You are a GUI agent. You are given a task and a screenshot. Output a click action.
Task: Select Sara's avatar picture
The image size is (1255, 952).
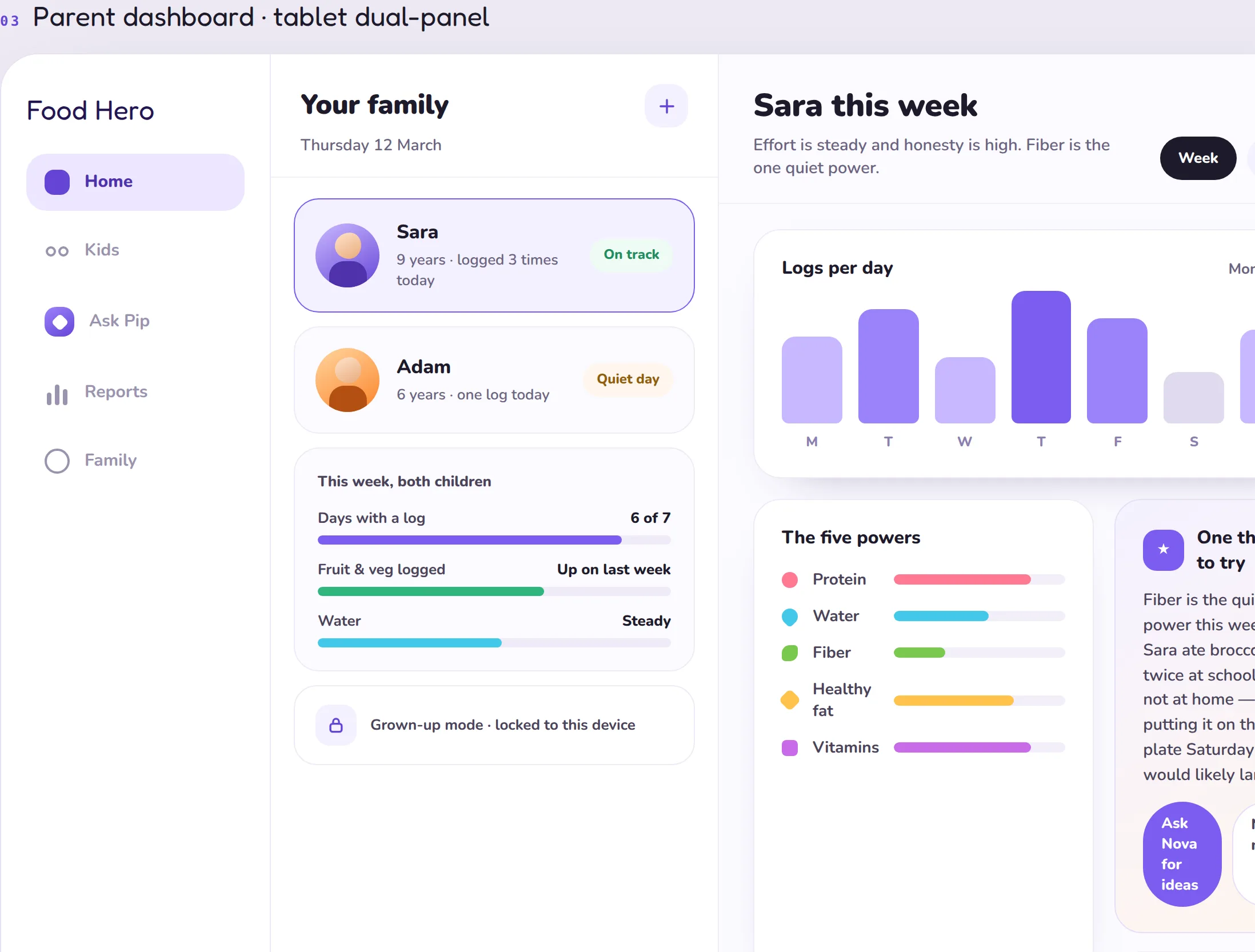347,255
